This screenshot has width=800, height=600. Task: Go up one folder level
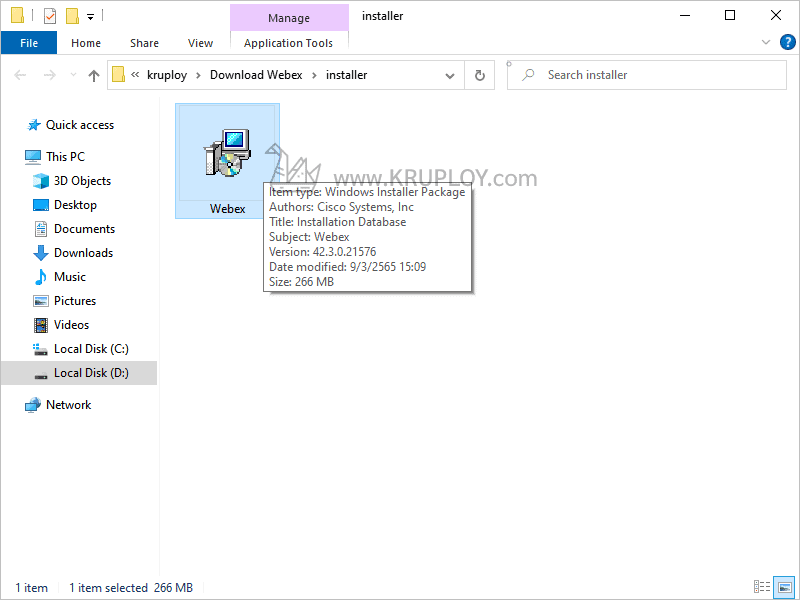[93, 76]
